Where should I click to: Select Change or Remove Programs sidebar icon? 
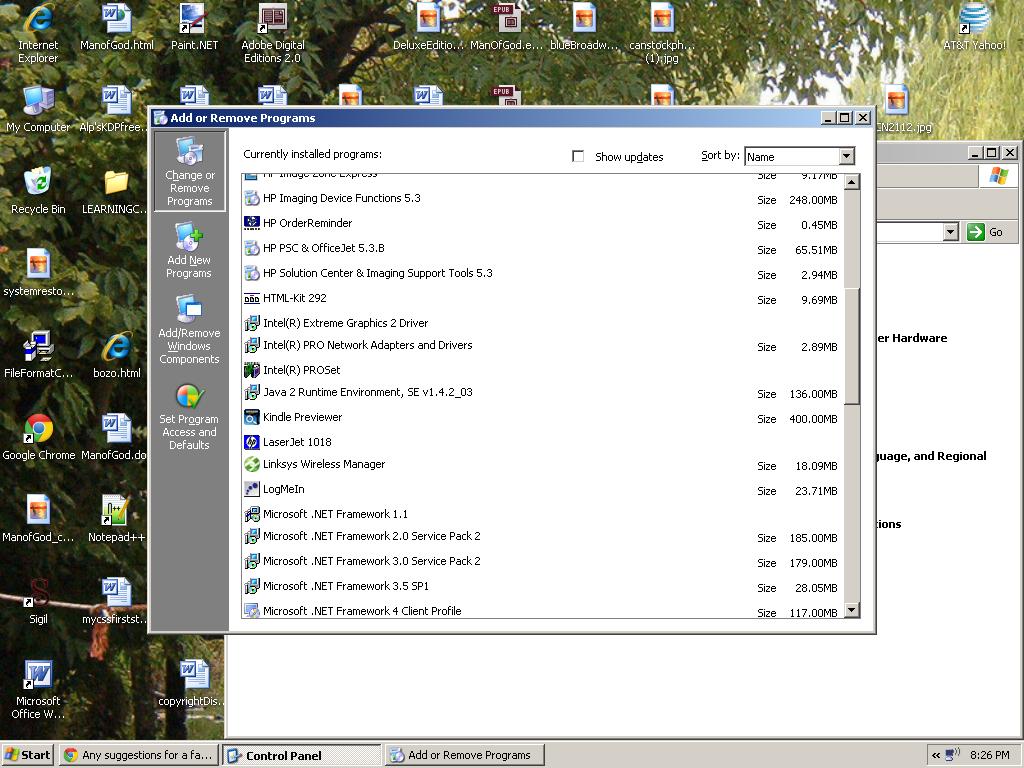(x=189, y=171)
